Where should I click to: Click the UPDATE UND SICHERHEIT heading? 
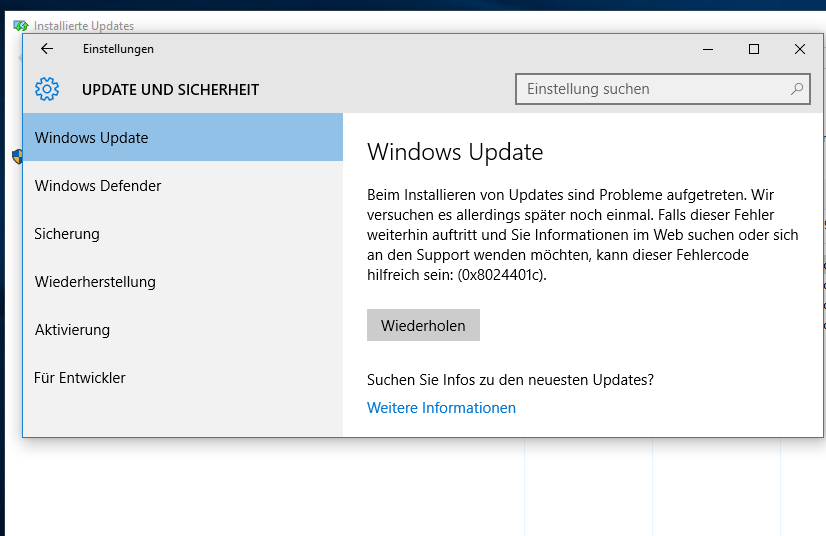(170, 90)
